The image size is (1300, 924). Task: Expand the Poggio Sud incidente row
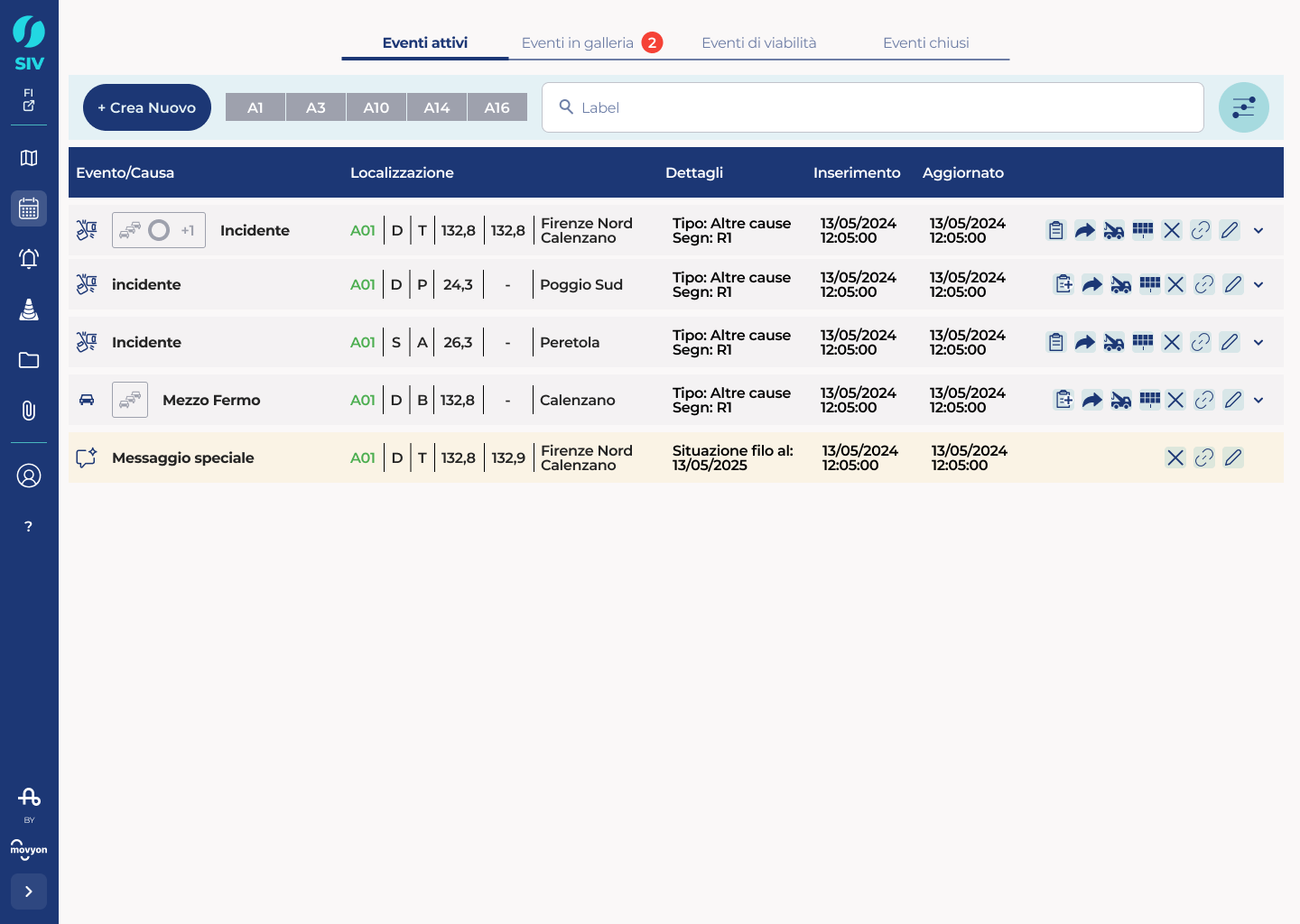pos(1258,284)
